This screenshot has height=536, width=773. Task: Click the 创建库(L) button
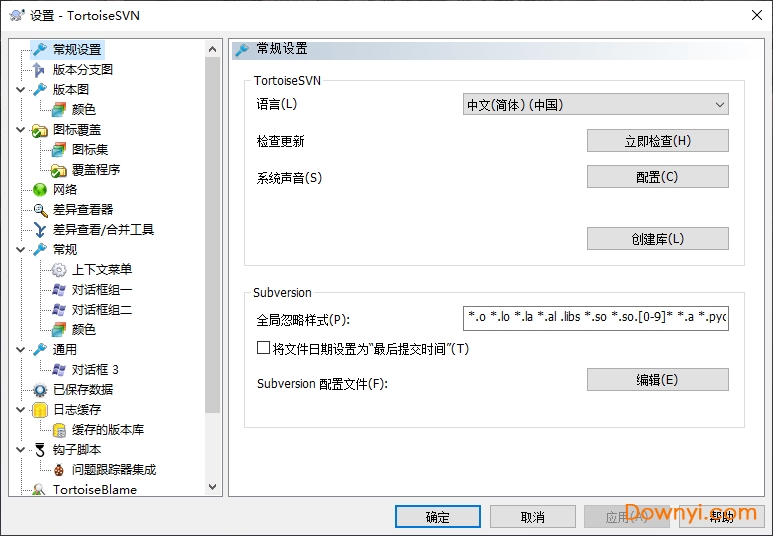point(657,239)
